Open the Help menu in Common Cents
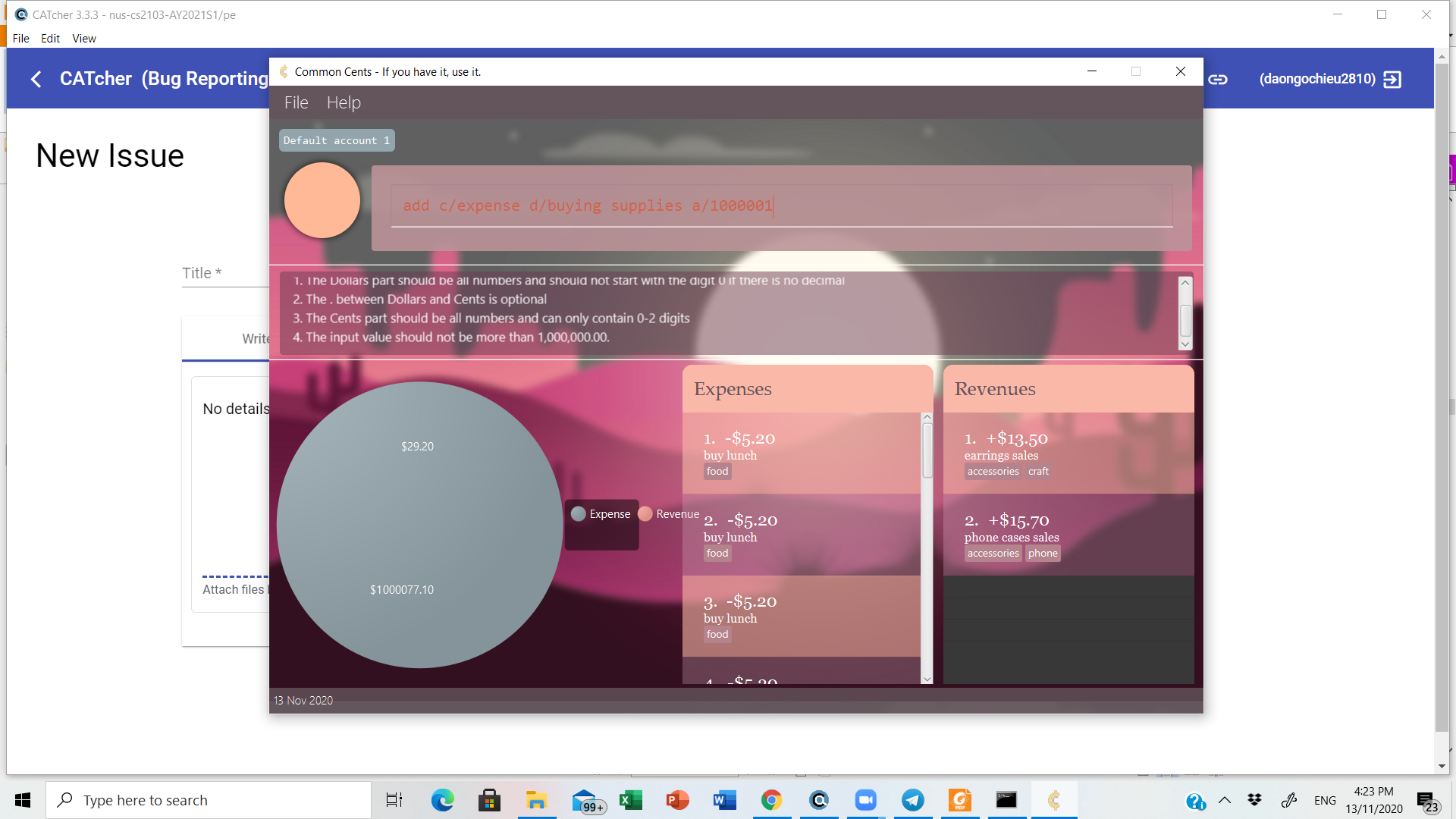1456x819 pixels. (x=344, y=102)
